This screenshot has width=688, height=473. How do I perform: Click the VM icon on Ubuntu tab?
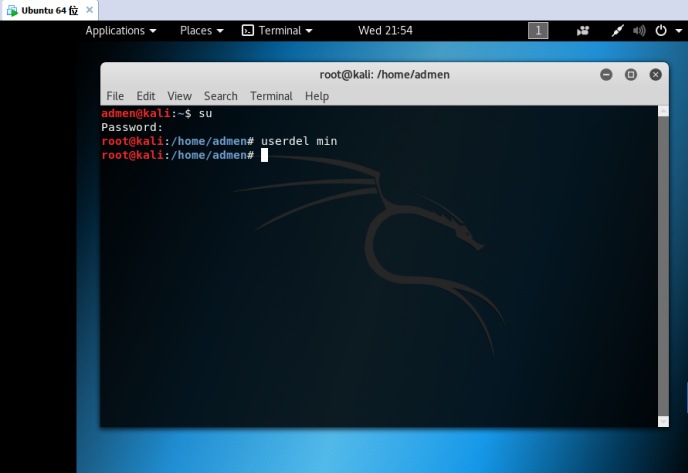point(12,11)
